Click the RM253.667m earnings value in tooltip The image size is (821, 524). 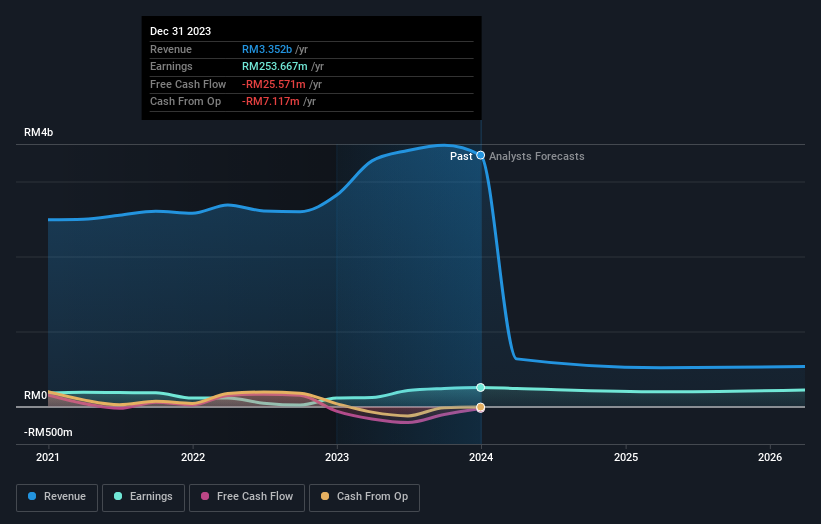[274, 66]
